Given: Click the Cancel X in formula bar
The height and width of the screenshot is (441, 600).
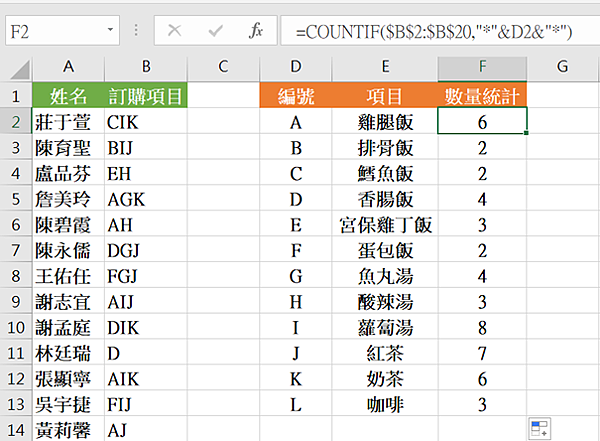Looking at the screenshot, I should (x=175, y=31).
